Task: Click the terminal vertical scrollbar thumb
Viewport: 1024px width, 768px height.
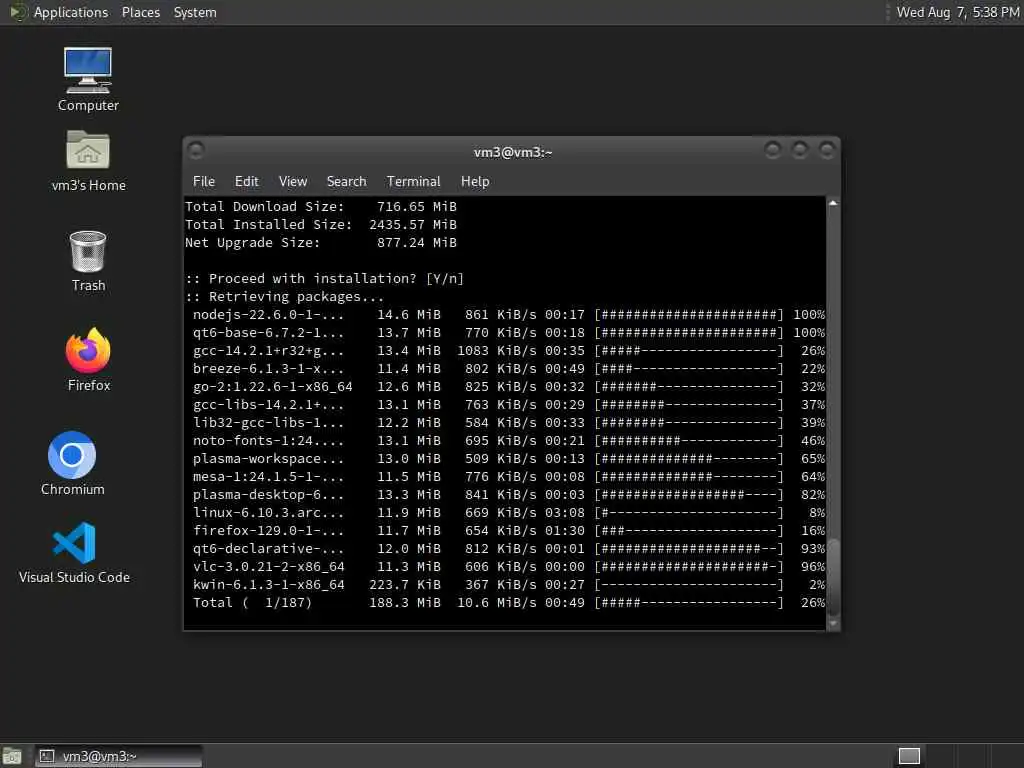Action: (833, 577)
